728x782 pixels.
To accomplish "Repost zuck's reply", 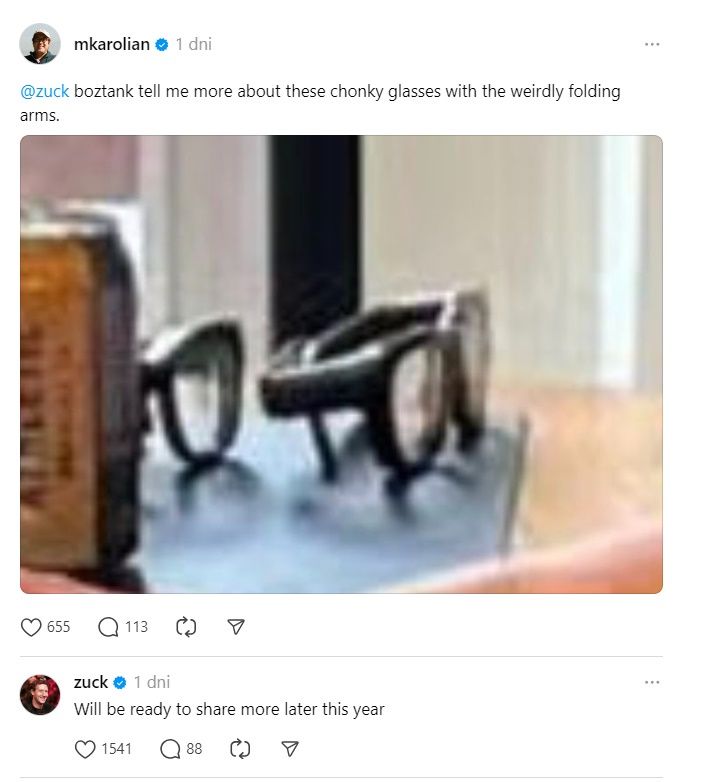I will point(240,749).
